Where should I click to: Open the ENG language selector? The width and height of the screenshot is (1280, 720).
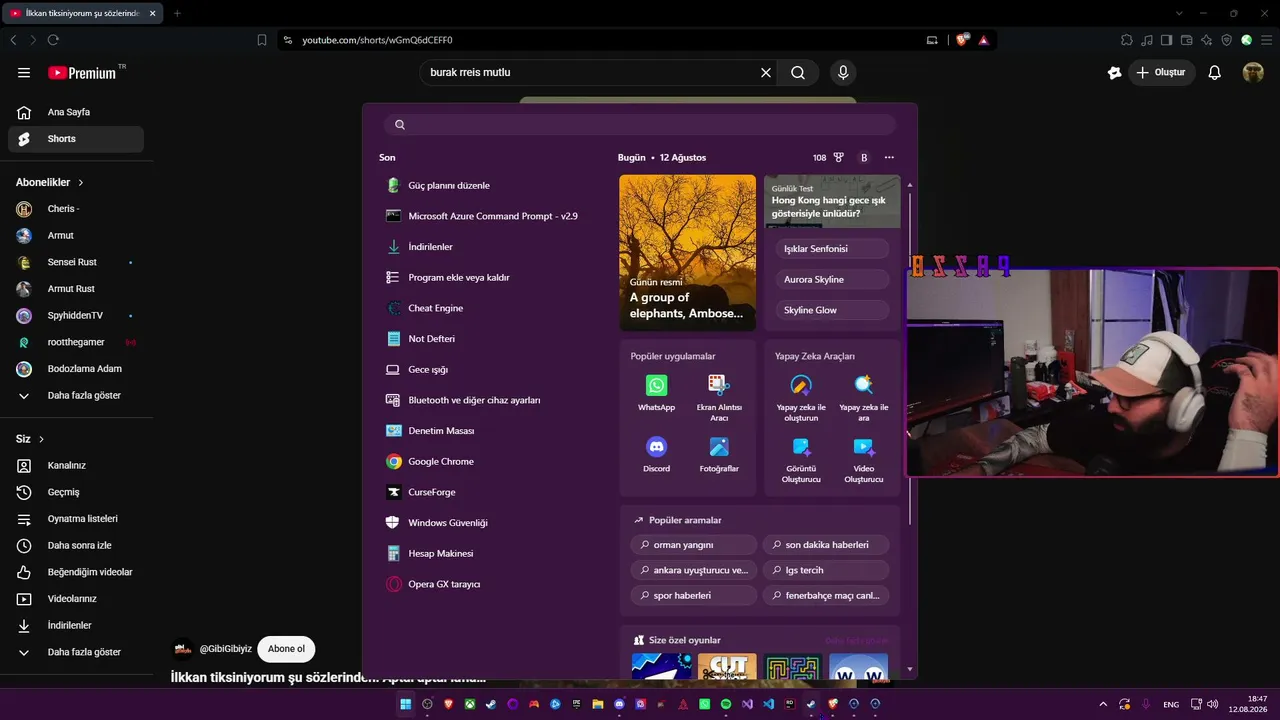coord(1170,704)
